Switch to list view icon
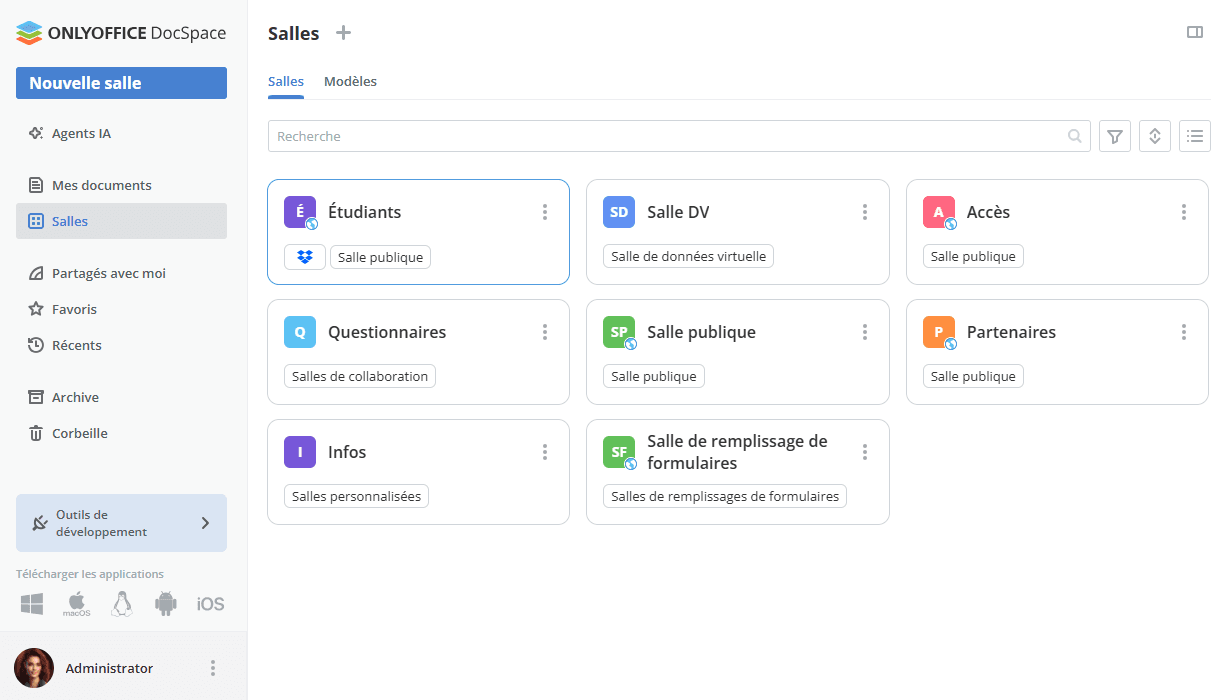1229x700 pixels. [x=1194, y=136]
